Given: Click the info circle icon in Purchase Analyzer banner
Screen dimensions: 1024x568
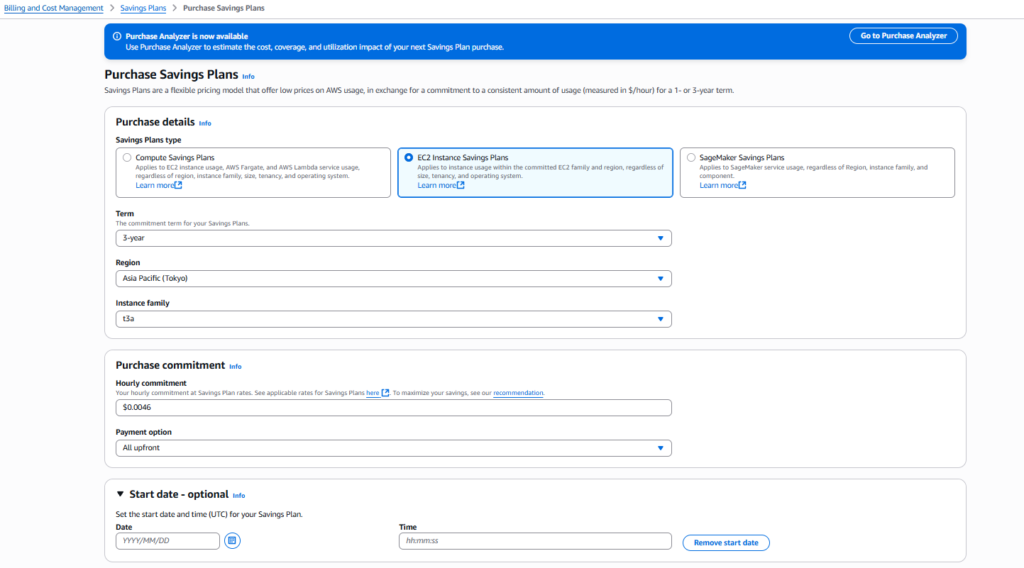Looking at the screenshot, I should pos(116,36).
